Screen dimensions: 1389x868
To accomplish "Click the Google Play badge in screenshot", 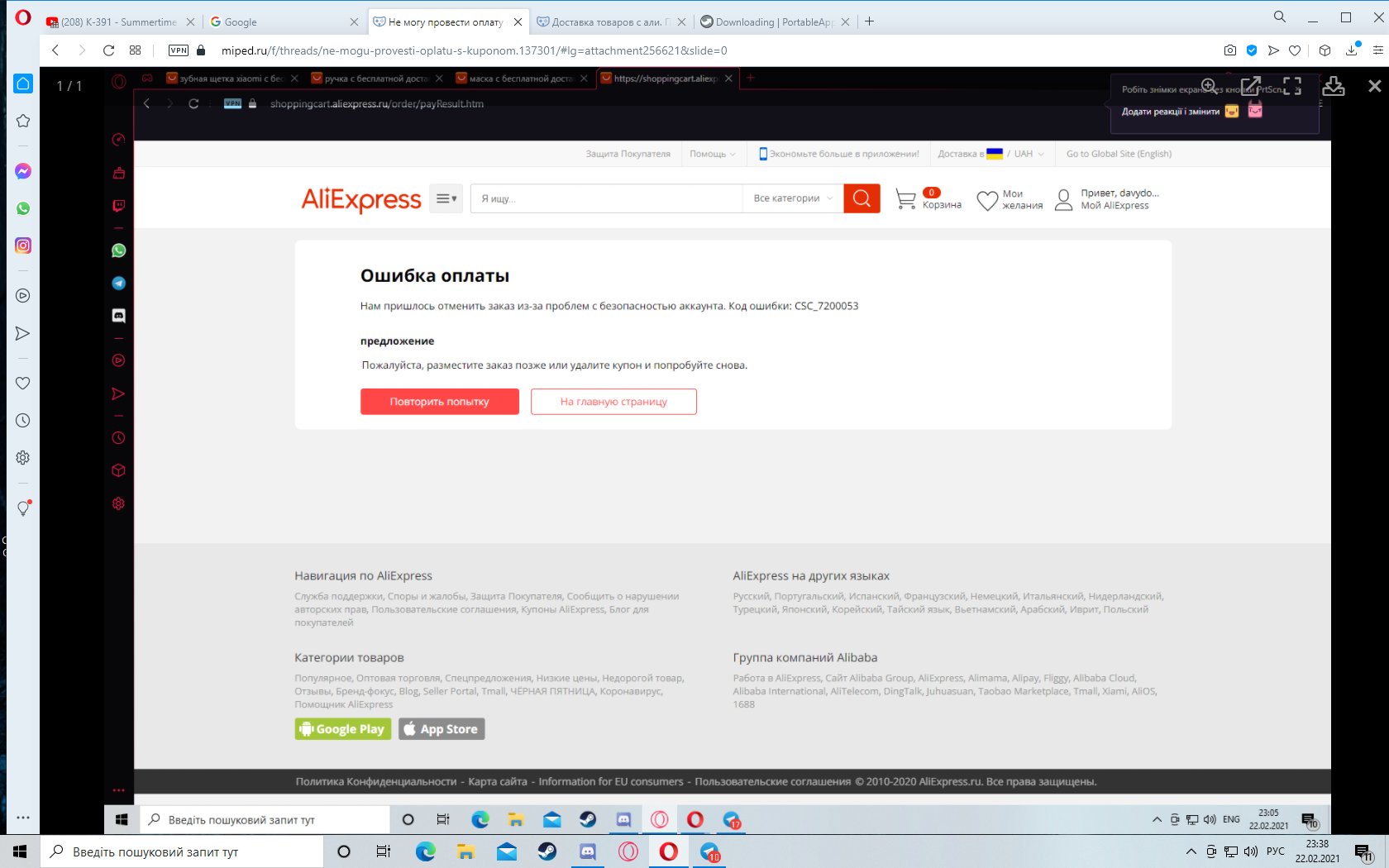I will 343,729.
